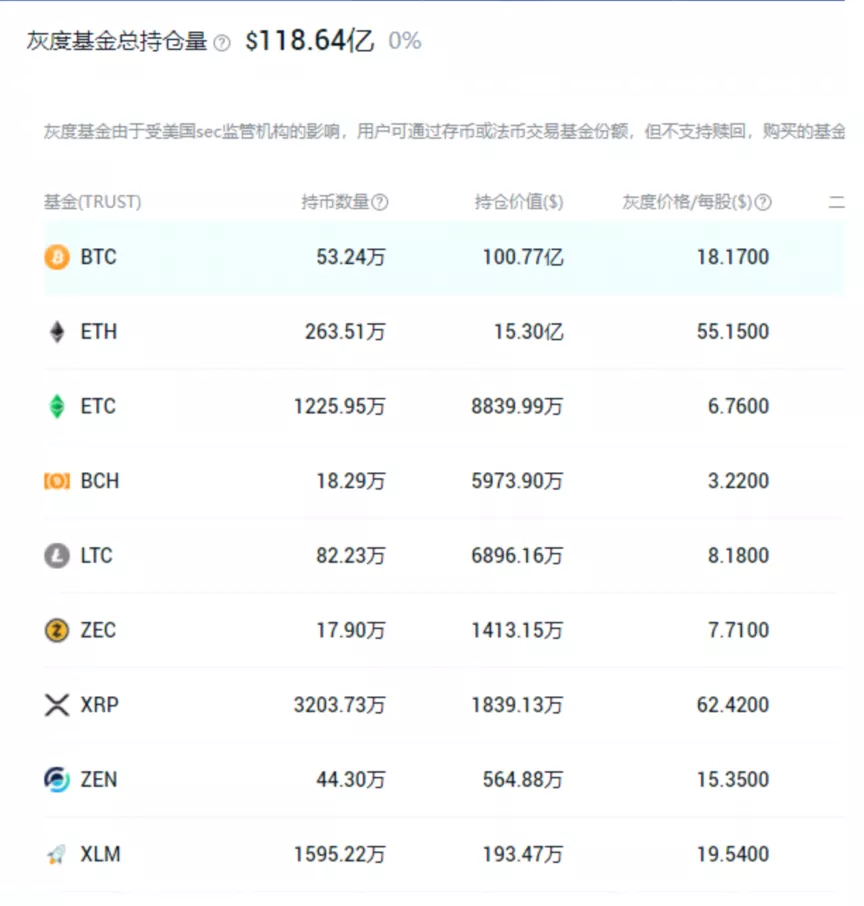Screen dimensions: 864x906
Task: Click XRP share price 62.4200
Action: [733, 705]
